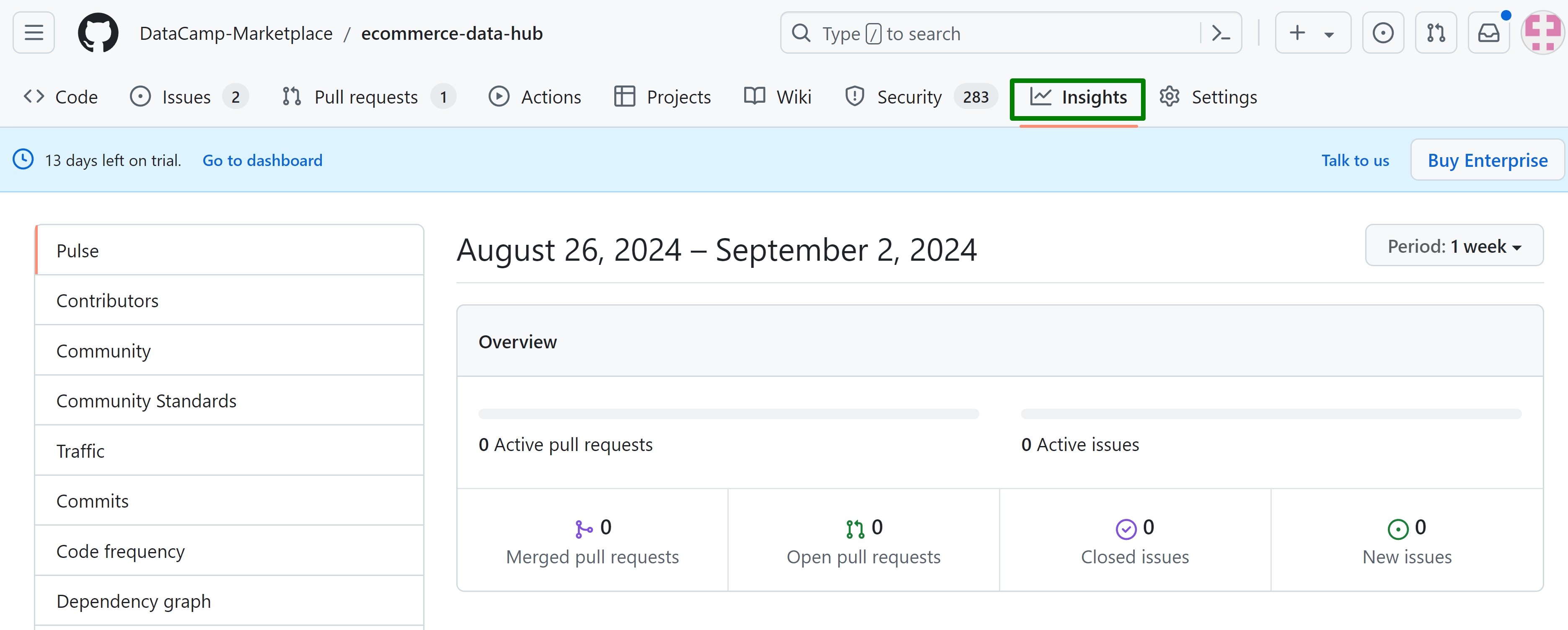Click the ecommerce-data-hub repository link
Viewport: 1568px width, 630px height.
452,34
